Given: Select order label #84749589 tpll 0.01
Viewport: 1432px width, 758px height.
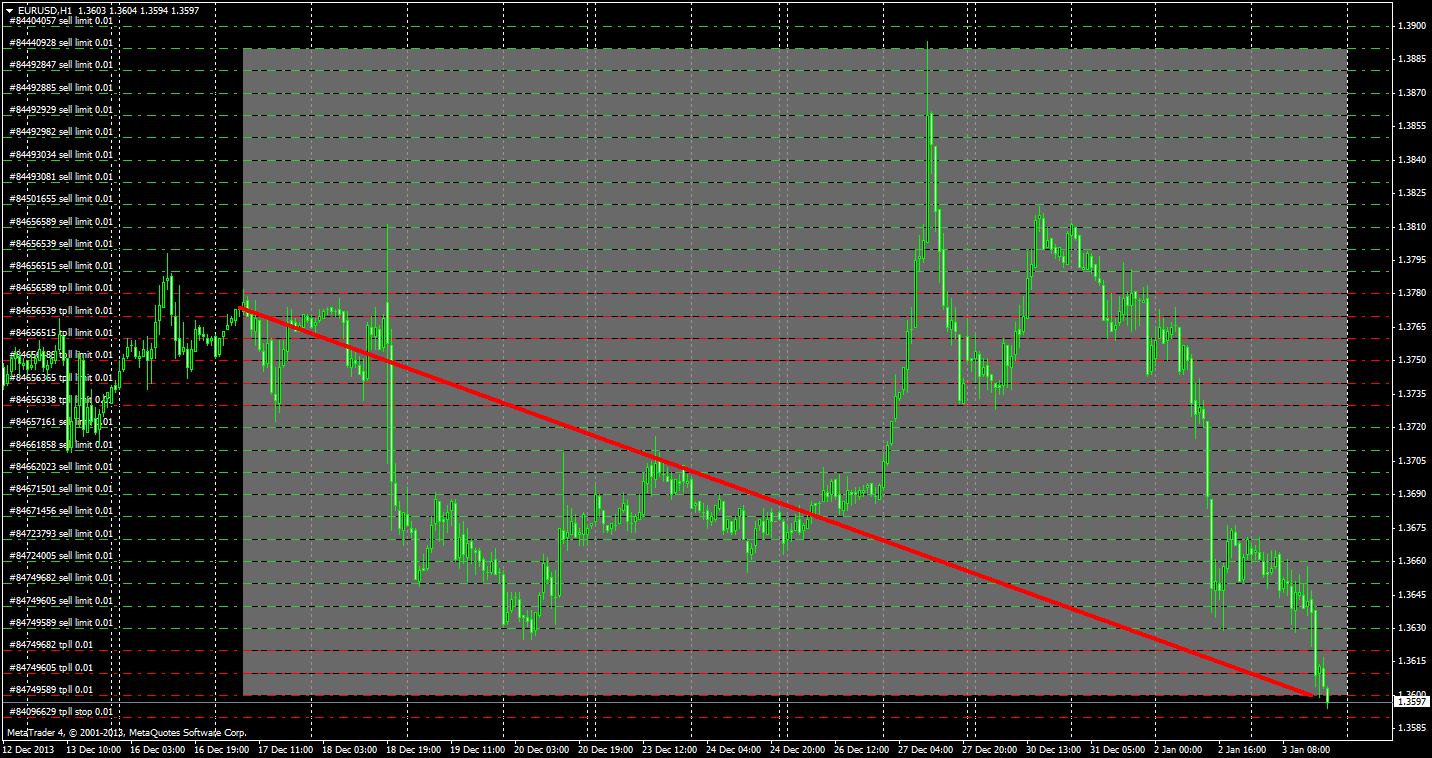Looking at the screenshot, I should (x=51, y=690).
